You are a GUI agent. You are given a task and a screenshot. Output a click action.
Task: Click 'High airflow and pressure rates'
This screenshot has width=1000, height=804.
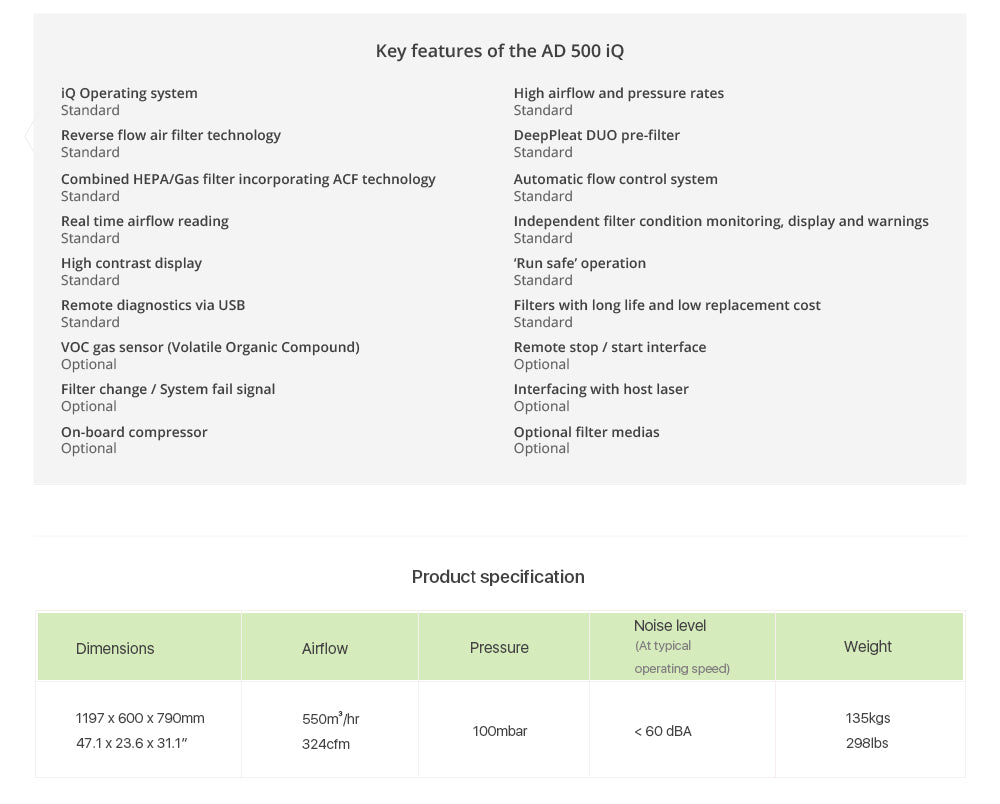(x=619, y=93)
